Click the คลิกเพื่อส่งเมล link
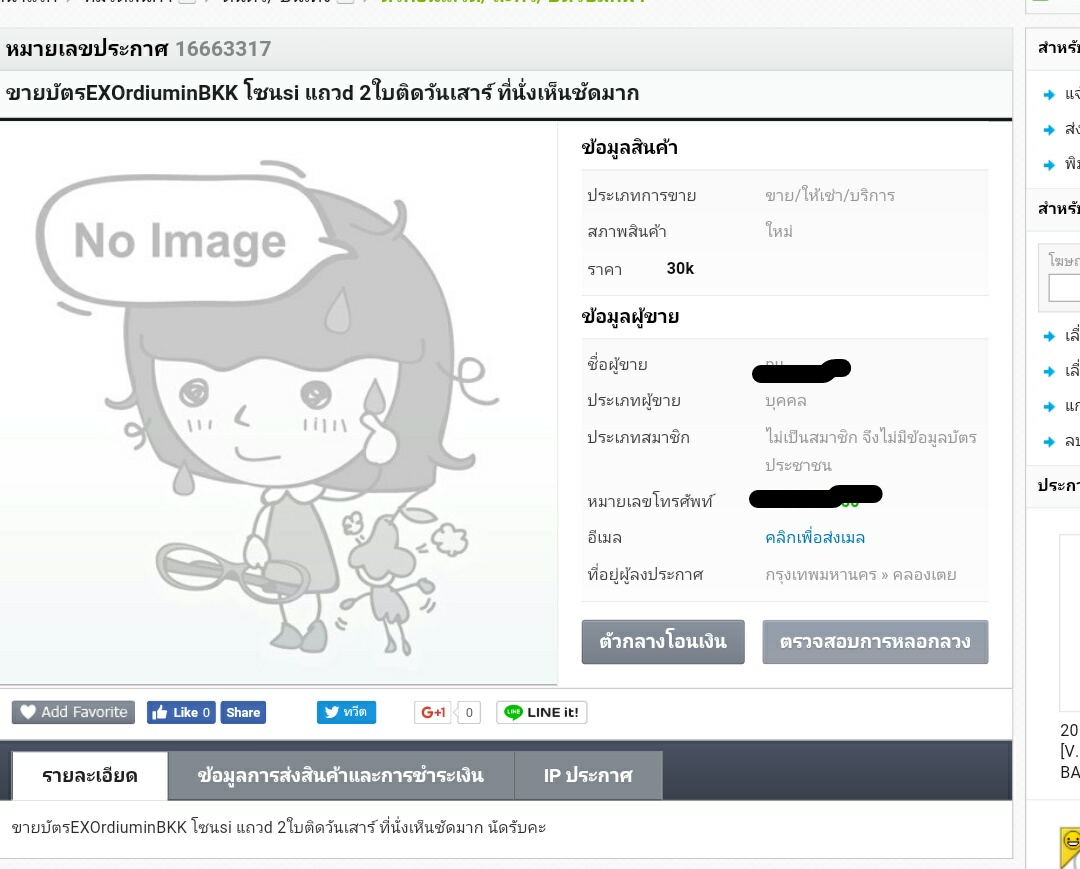The width and height of the screenshot is (1080, 869). click(x=815, y=538)
